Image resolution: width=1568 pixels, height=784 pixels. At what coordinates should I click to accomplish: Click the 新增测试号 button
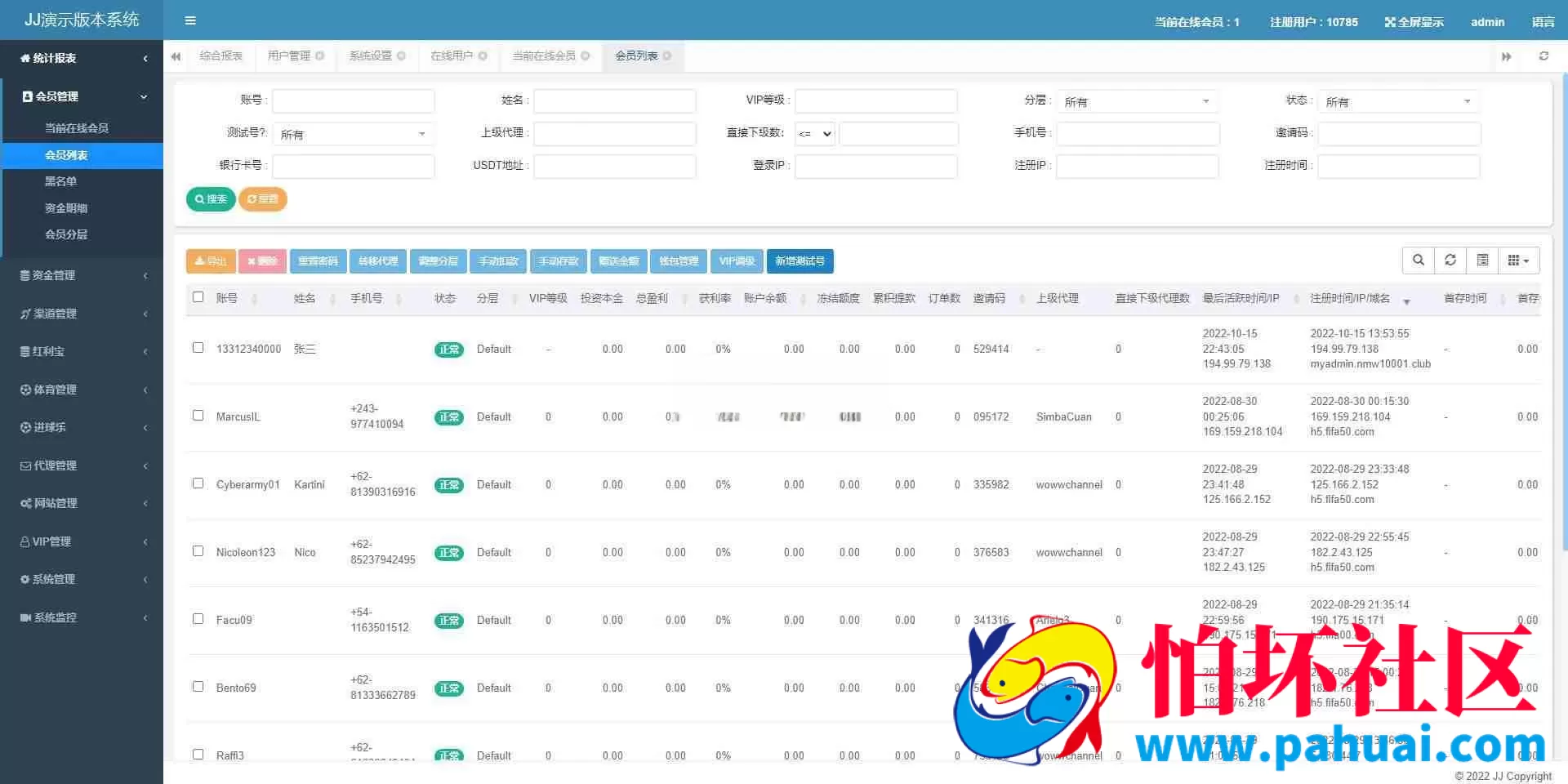(x=800, y=261)
